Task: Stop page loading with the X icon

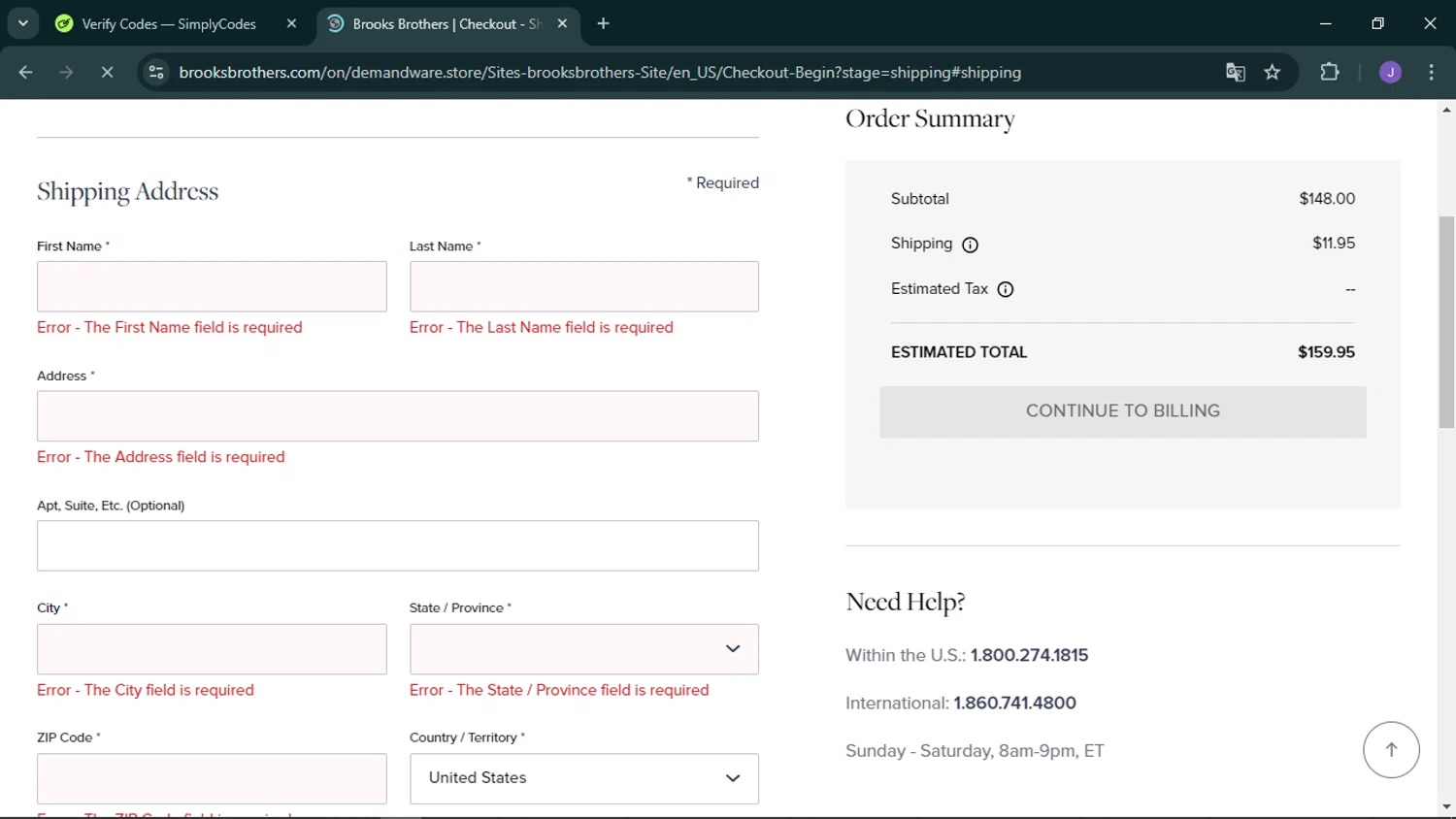Action: 107,72
